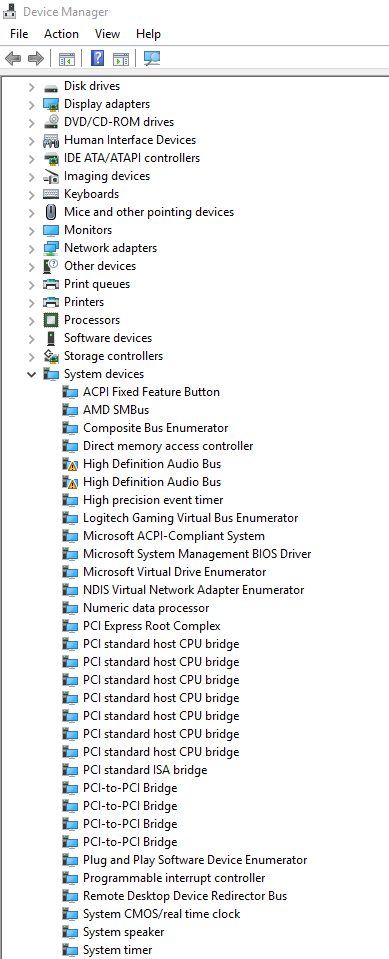Select System speaker device
The image size is (389, 959).
[124, 932]
